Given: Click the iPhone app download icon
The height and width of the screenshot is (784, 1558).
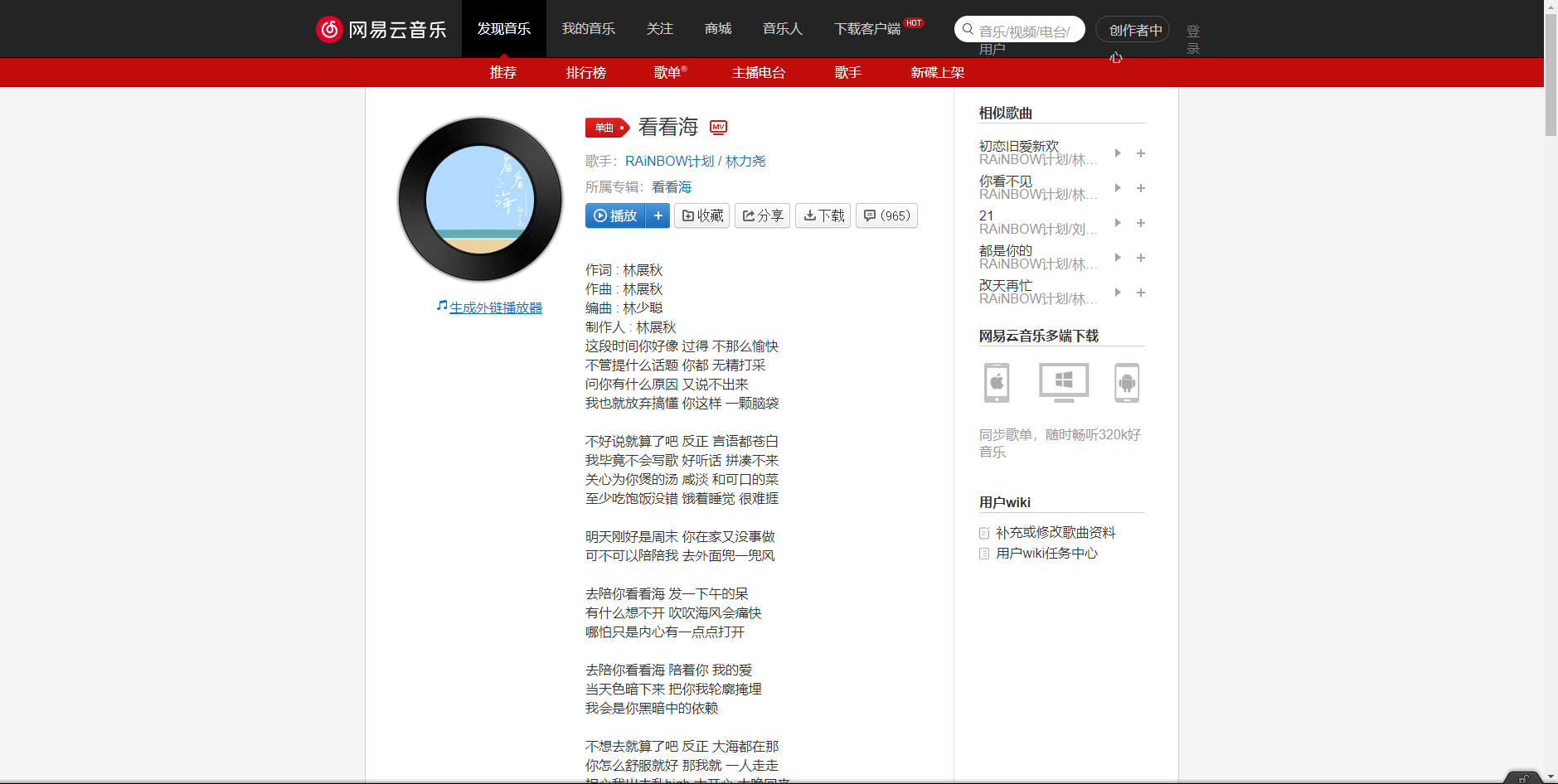Looking at the screenshot, I should [x=995, y=383].
